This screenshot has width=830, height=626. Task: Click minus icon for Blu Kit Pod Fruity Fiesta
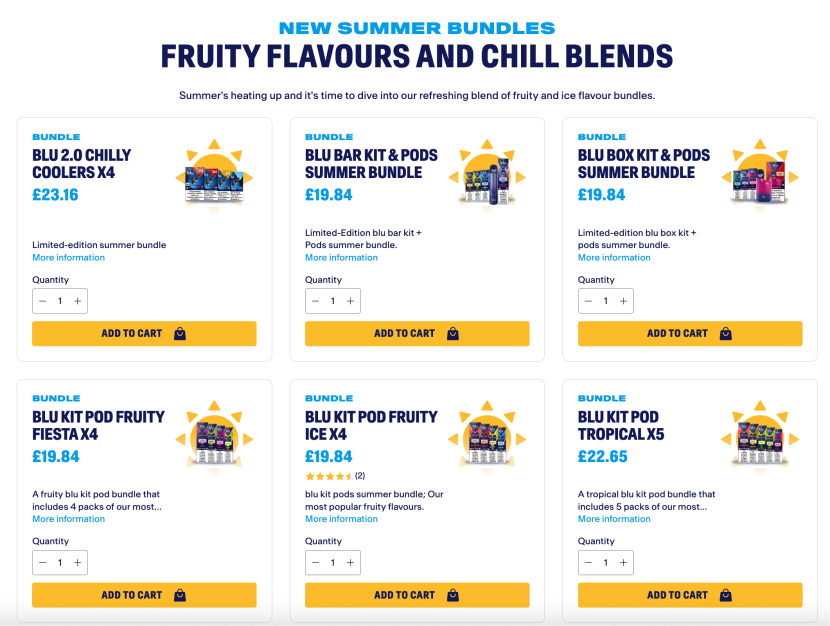point(43,563)
